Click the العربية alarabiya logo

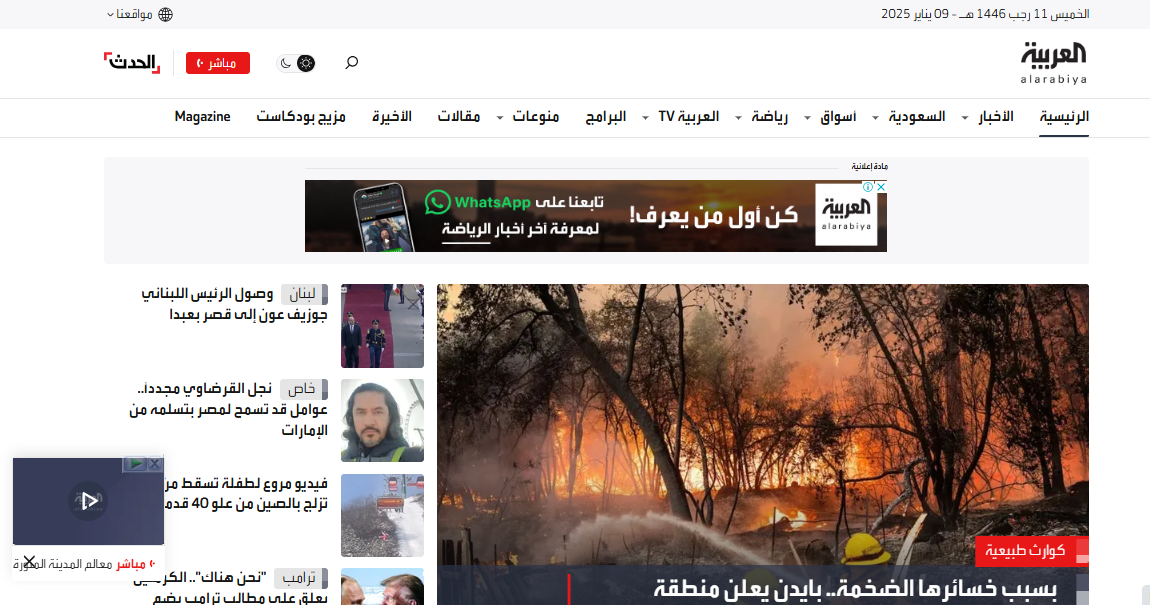click(1053, 63)
